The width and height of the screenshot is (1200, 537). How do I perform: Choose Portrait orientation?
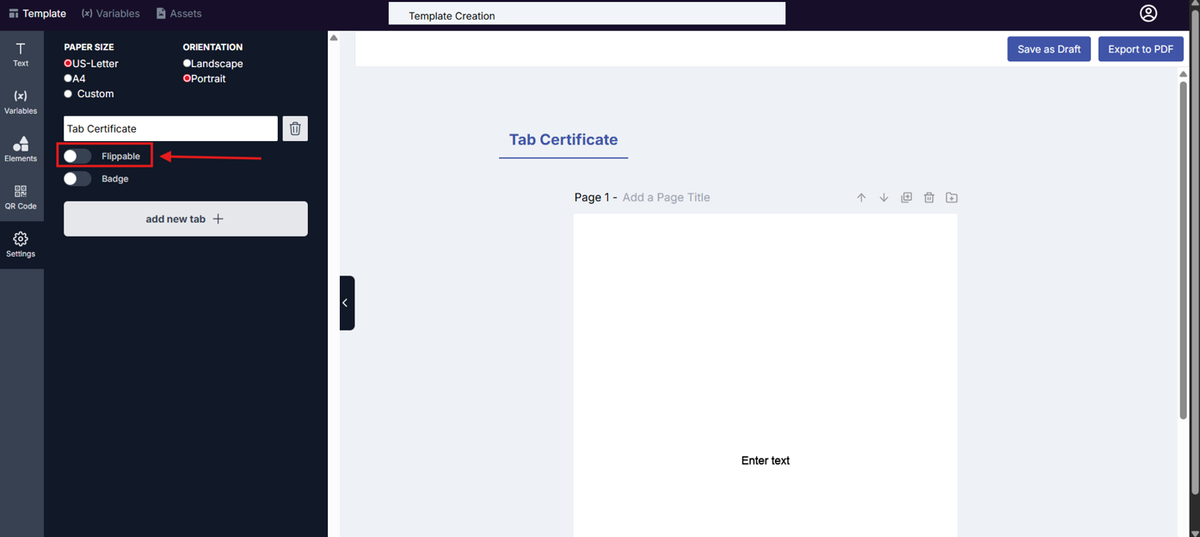[x=187, y=78]
